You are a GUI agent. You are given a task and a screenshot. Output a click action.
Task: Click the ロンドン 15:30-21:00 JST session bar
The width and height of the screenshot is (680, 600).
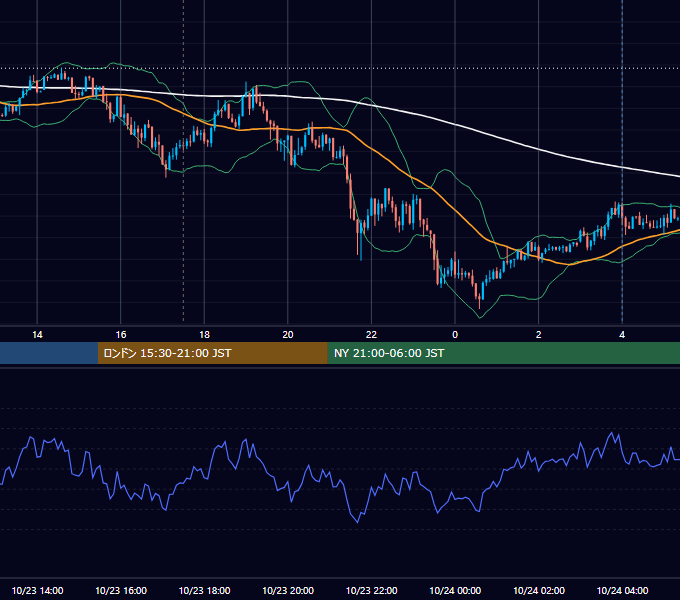212,353
